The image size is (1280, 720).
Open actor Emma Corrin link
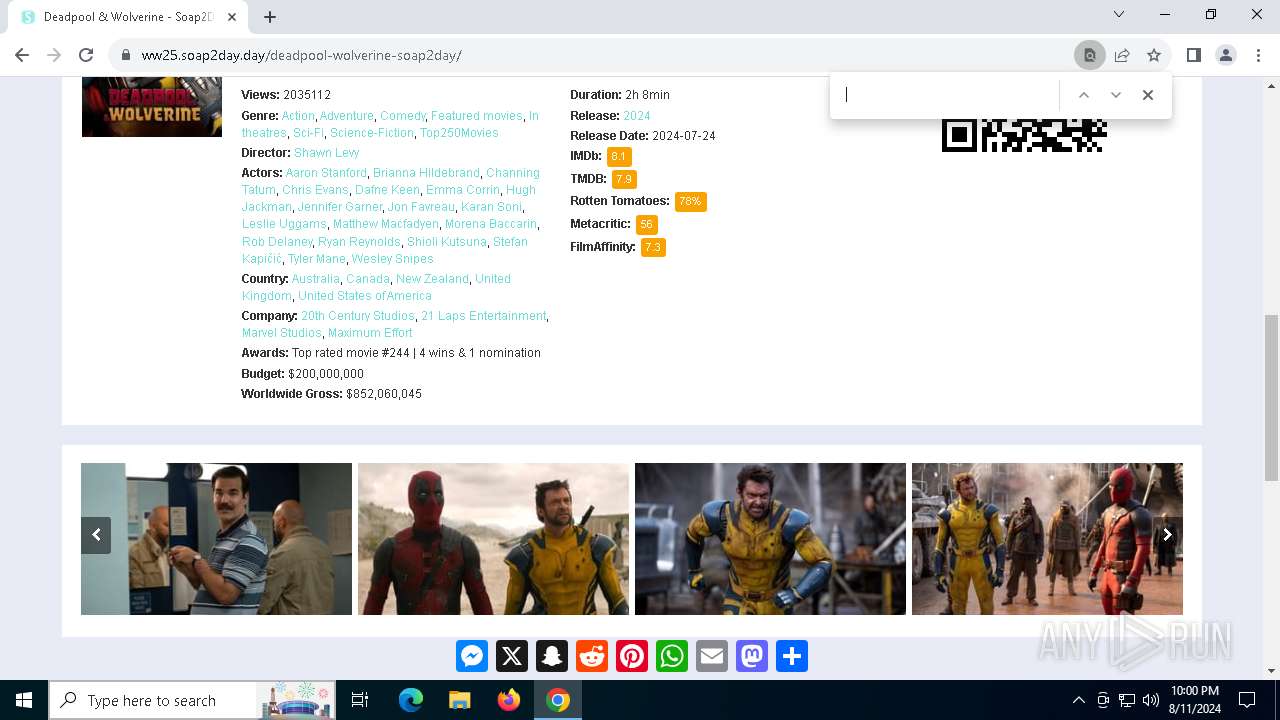click(x=463, y=190)
